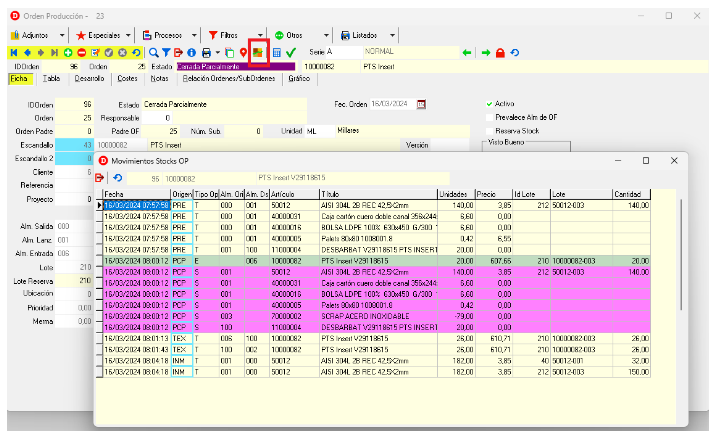Enable Prevalece Alm de OF checkbox
The height and width of the screenshot is (436, 709).
[490, 117]
